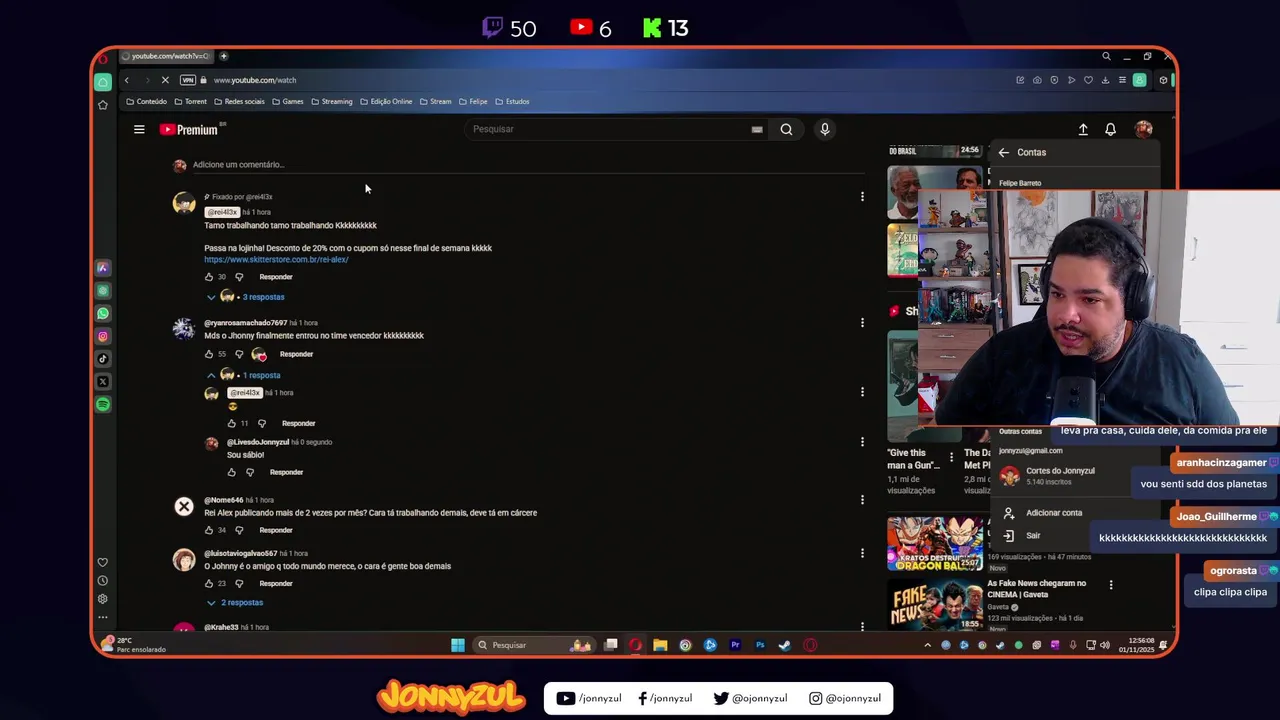Image resolution: width=1280 pixels, height=720 pixels.
Task: Like the @Nome646 comment
Action: coord(209,530)
